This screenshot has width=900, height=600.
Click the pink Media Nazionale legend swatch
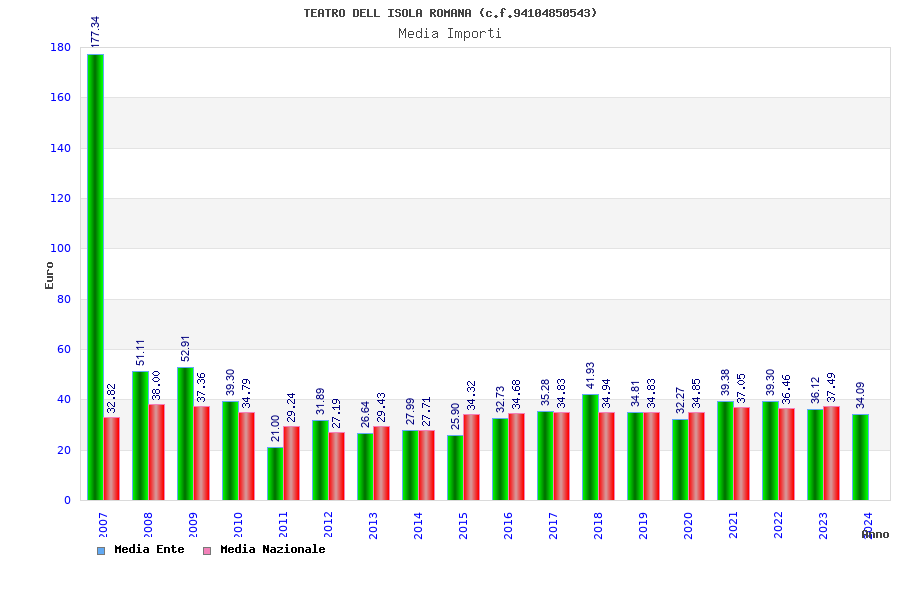(207, 551)
